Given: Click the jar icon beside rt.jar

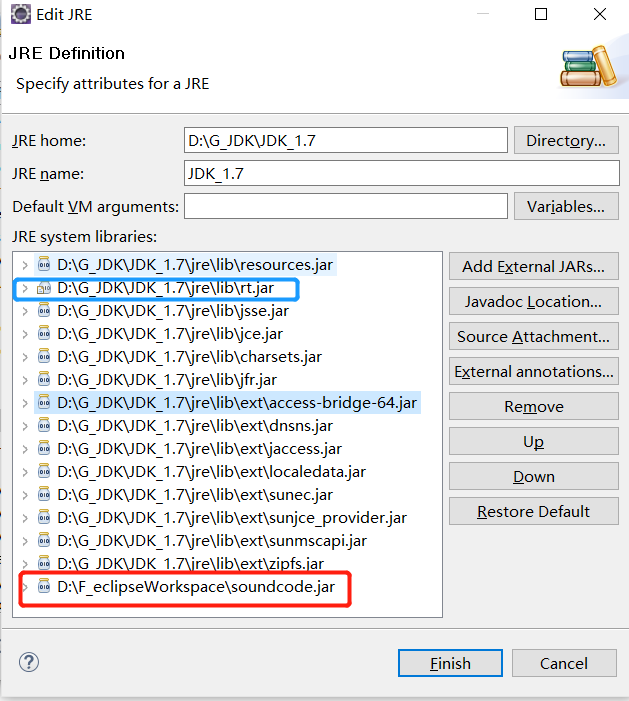Looking at the screenshot, I should click(44, 287).
